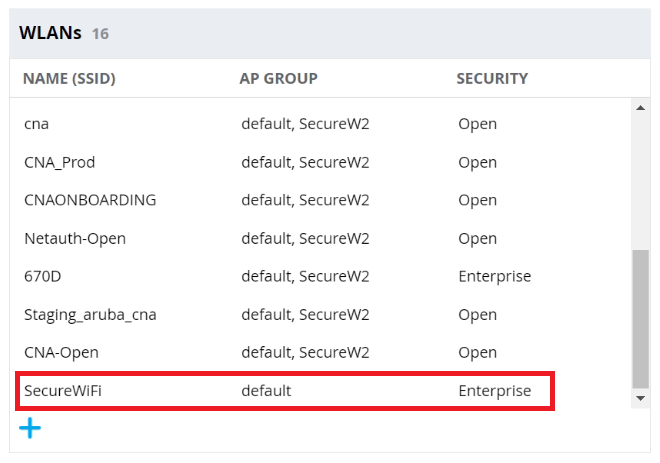Click the Open security value for cna
This screenshot has width=660, height=463.
coord(477,124)
